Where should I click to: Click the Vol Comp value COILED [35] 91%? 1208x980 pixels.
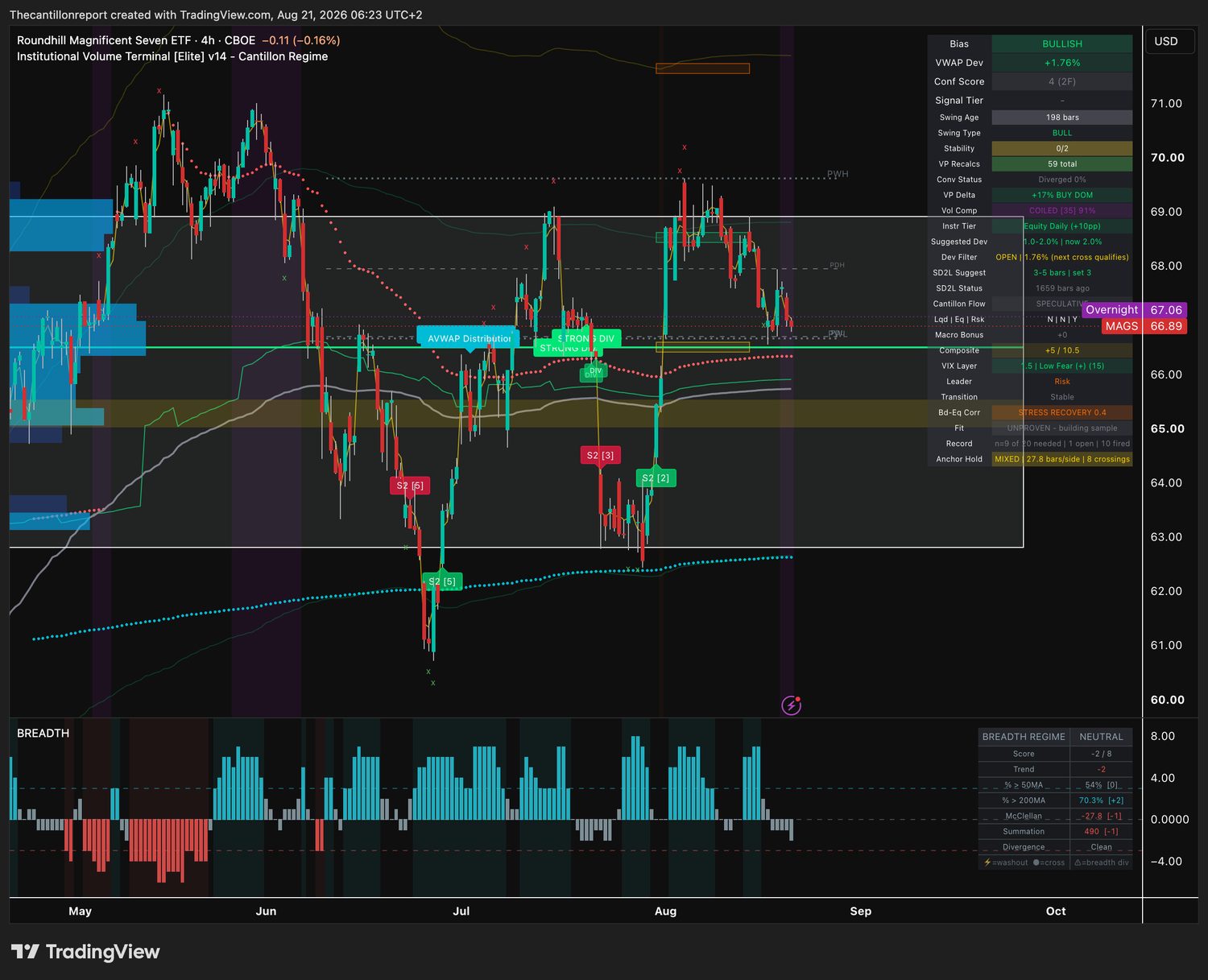tap(1062, 211)
